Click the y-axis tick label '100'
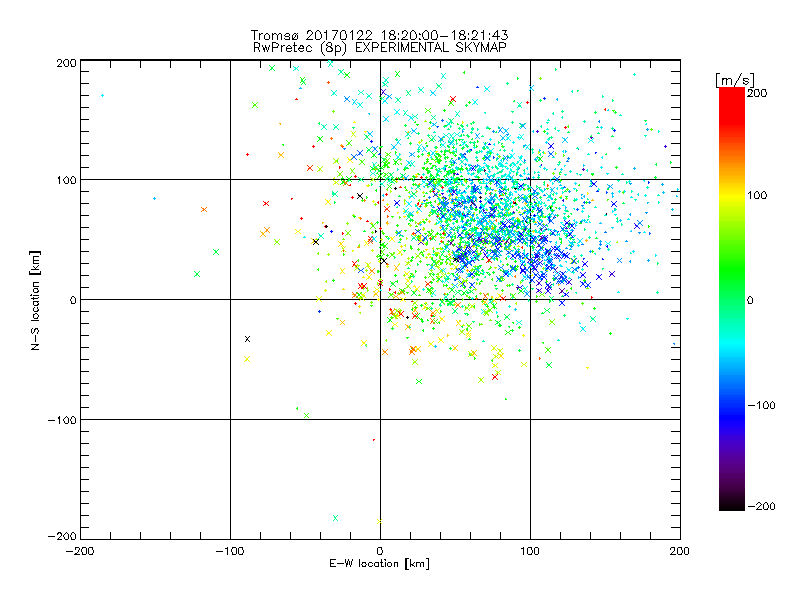This screenshot has width=800, height=600. [x=66, y=180]
